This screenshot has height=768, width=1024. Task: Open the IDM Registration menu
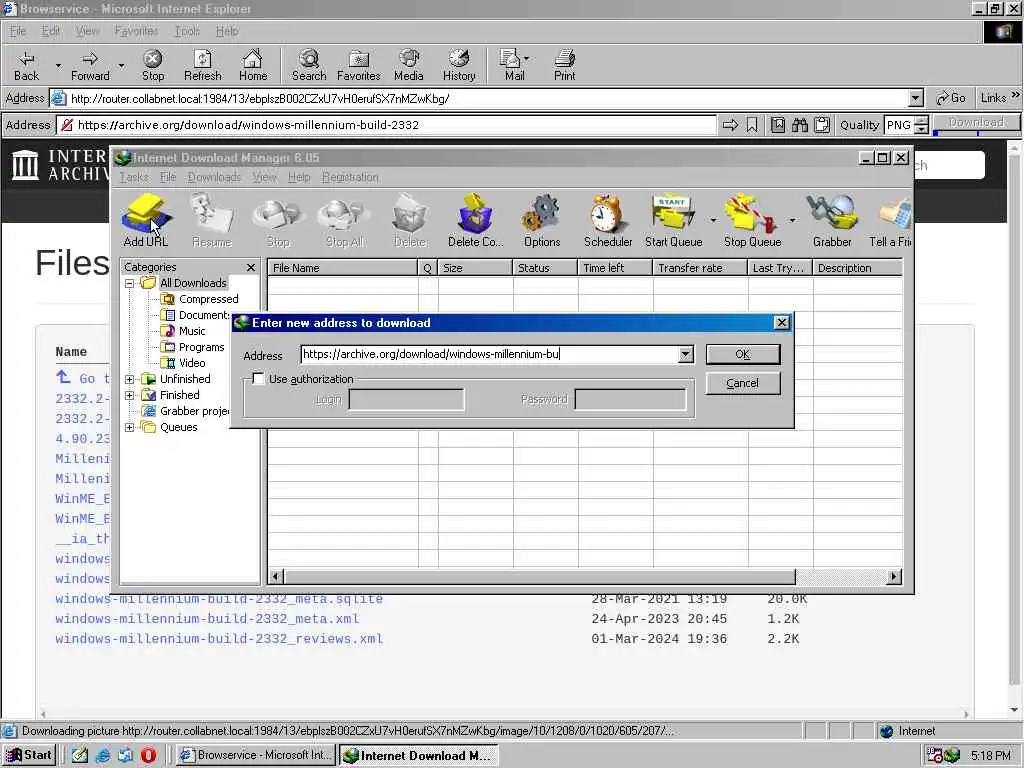(350, 177)
